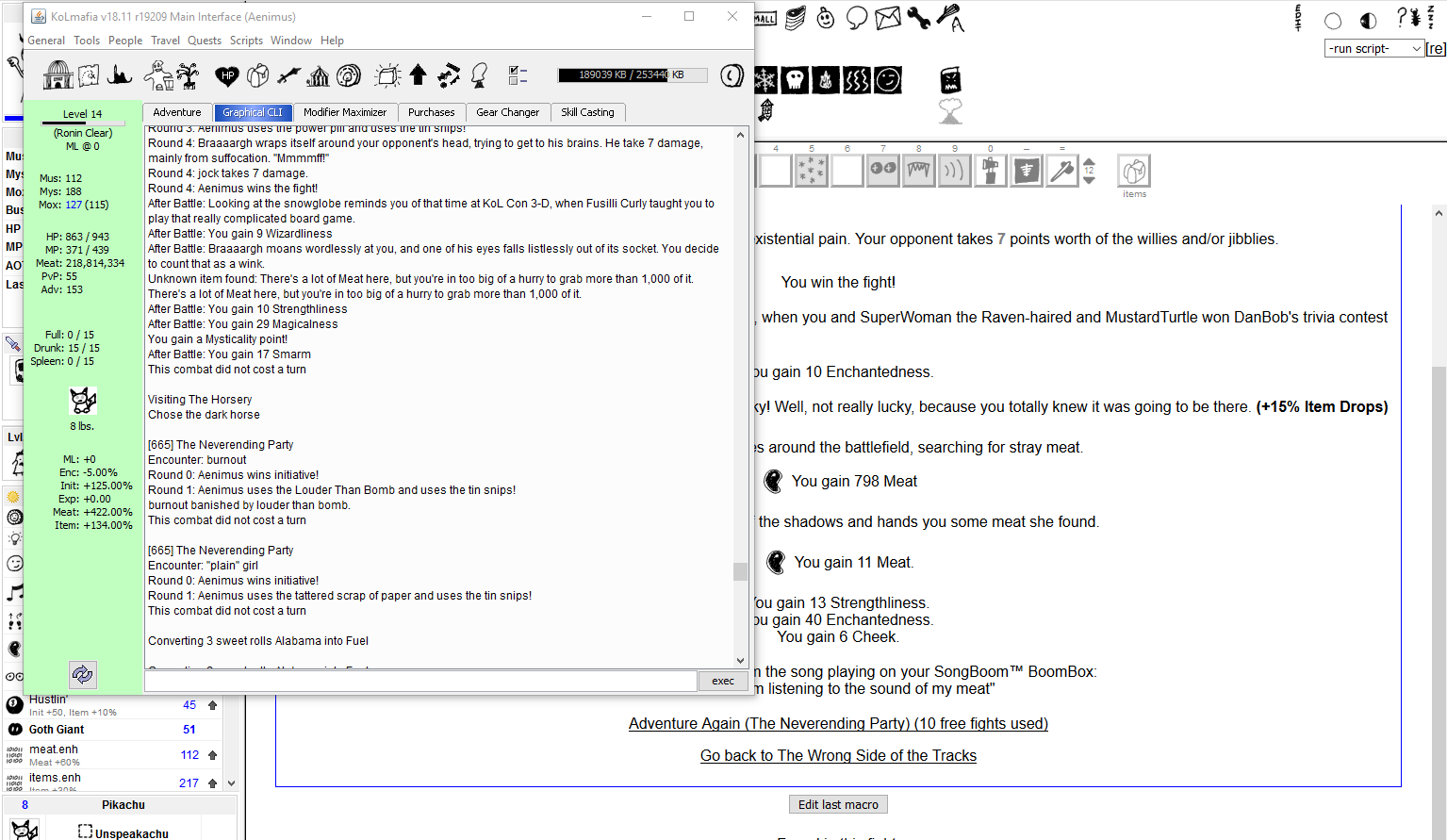1447x840 pixels.
Task: Click the wavy stench element icon
Action: (856, 80)
